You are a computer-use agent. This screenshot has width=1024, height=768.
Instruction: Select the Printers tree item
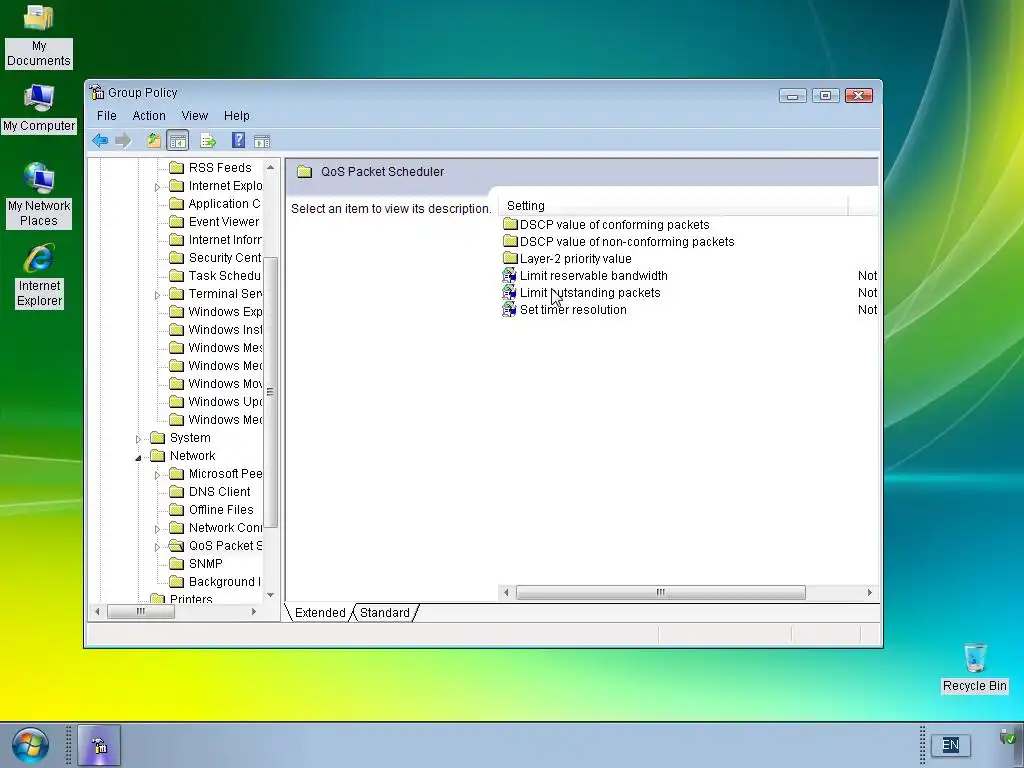[182, 599]
